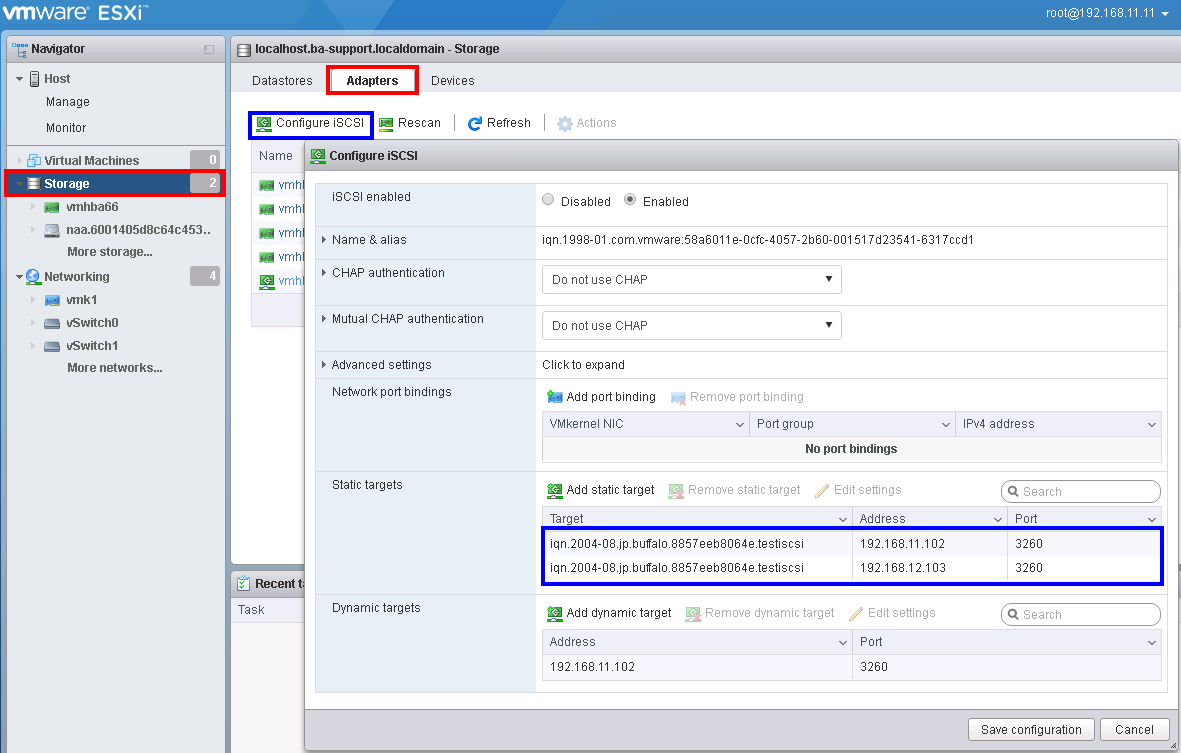Click the Refresh icon in toolbar

point(475,123)
